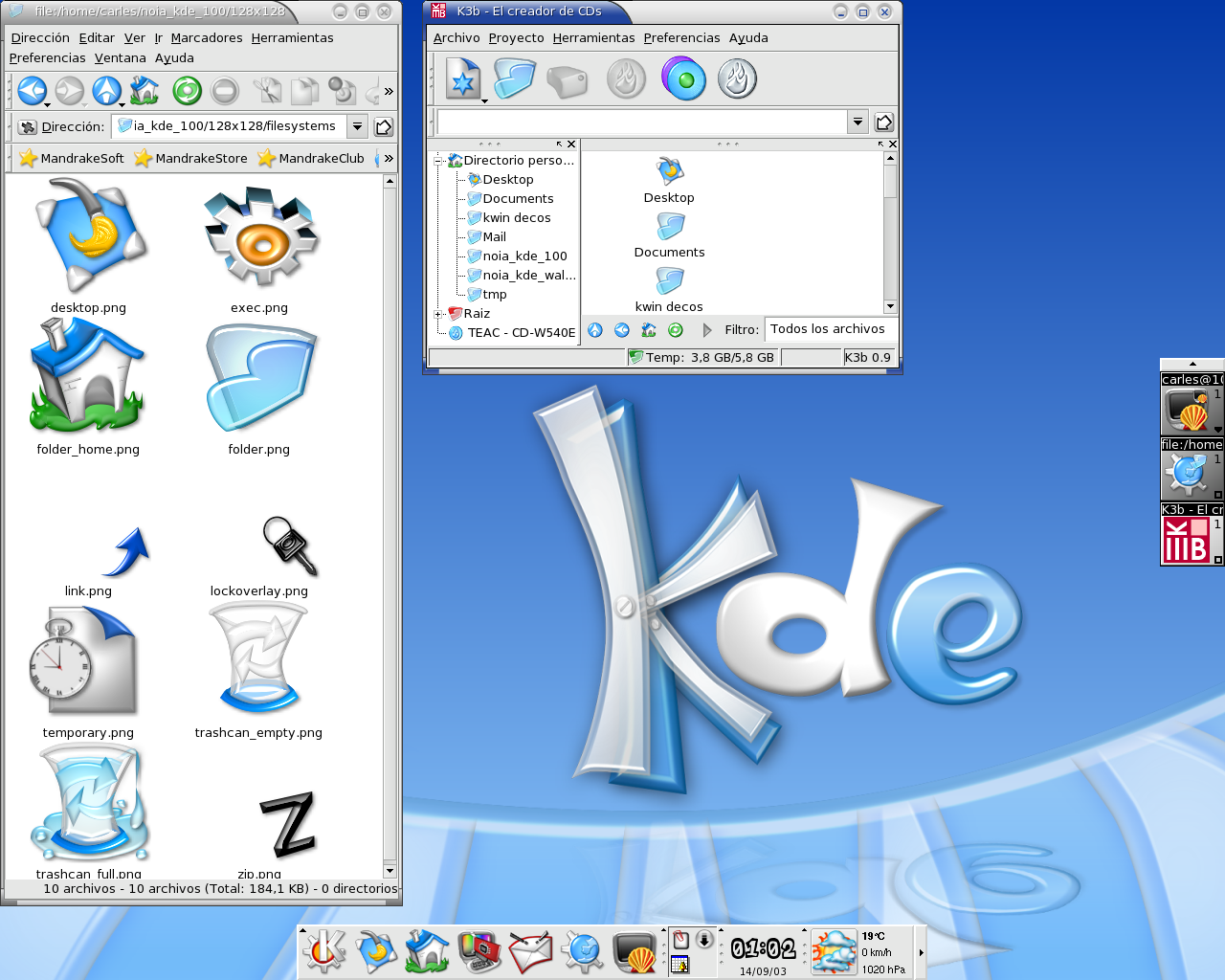Open Ventana menu in Konqueror

point(120,57)
